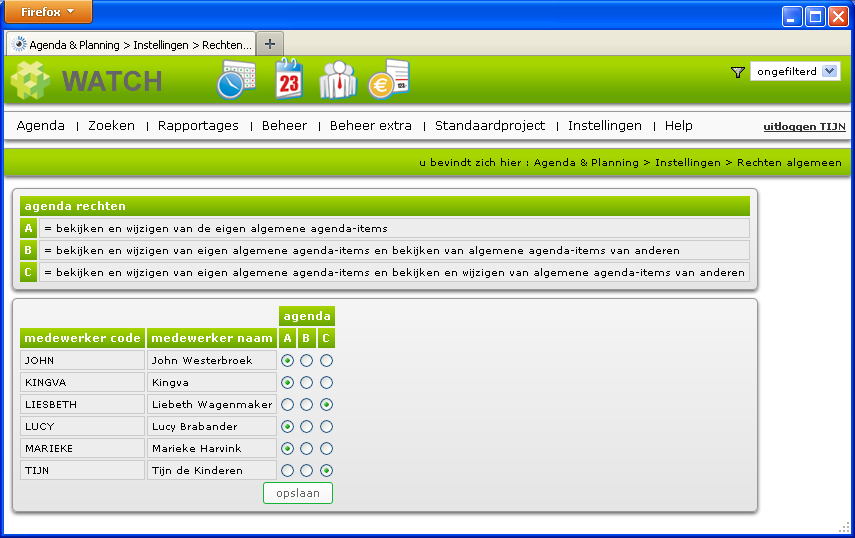Select the Agenda & Planning browser tab
Viewport: 855px width, 538px height.
coord(131,44)
